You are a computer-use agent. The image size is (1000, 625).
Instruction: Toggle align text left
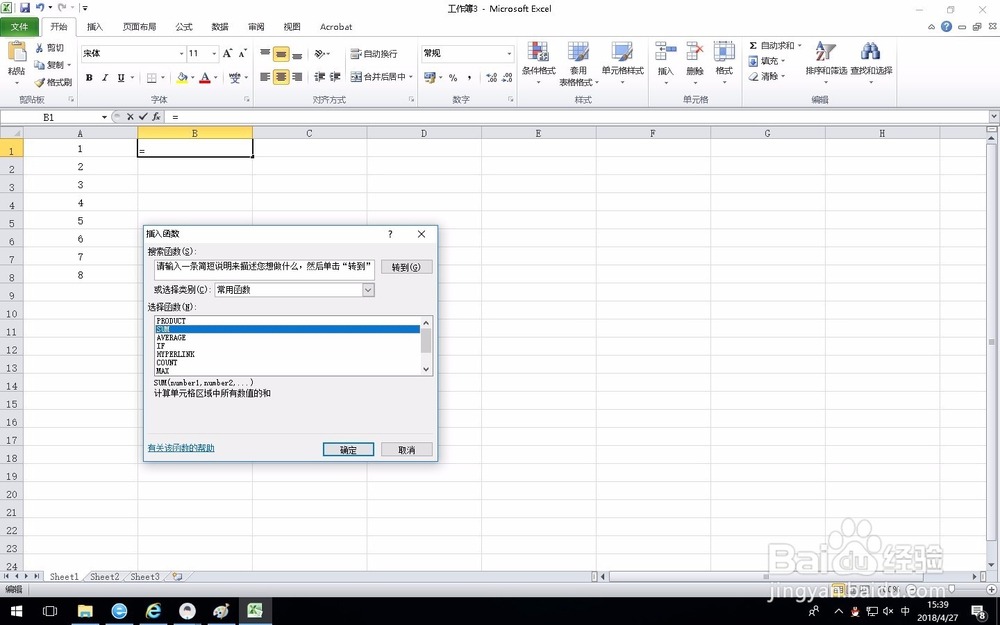(x=265, y=77)
